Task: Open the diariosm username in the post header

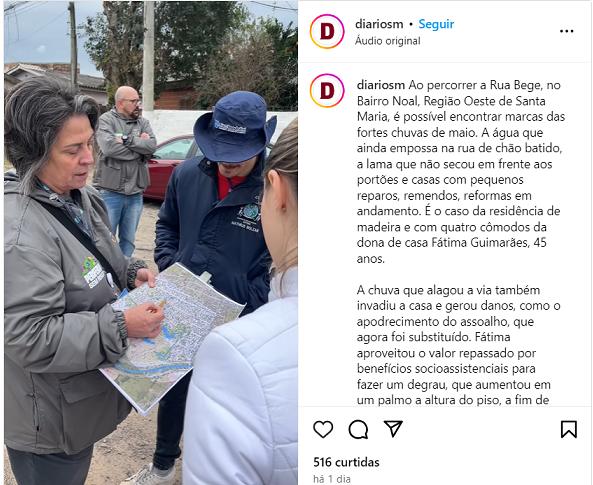Action: [x=379, y=24]
